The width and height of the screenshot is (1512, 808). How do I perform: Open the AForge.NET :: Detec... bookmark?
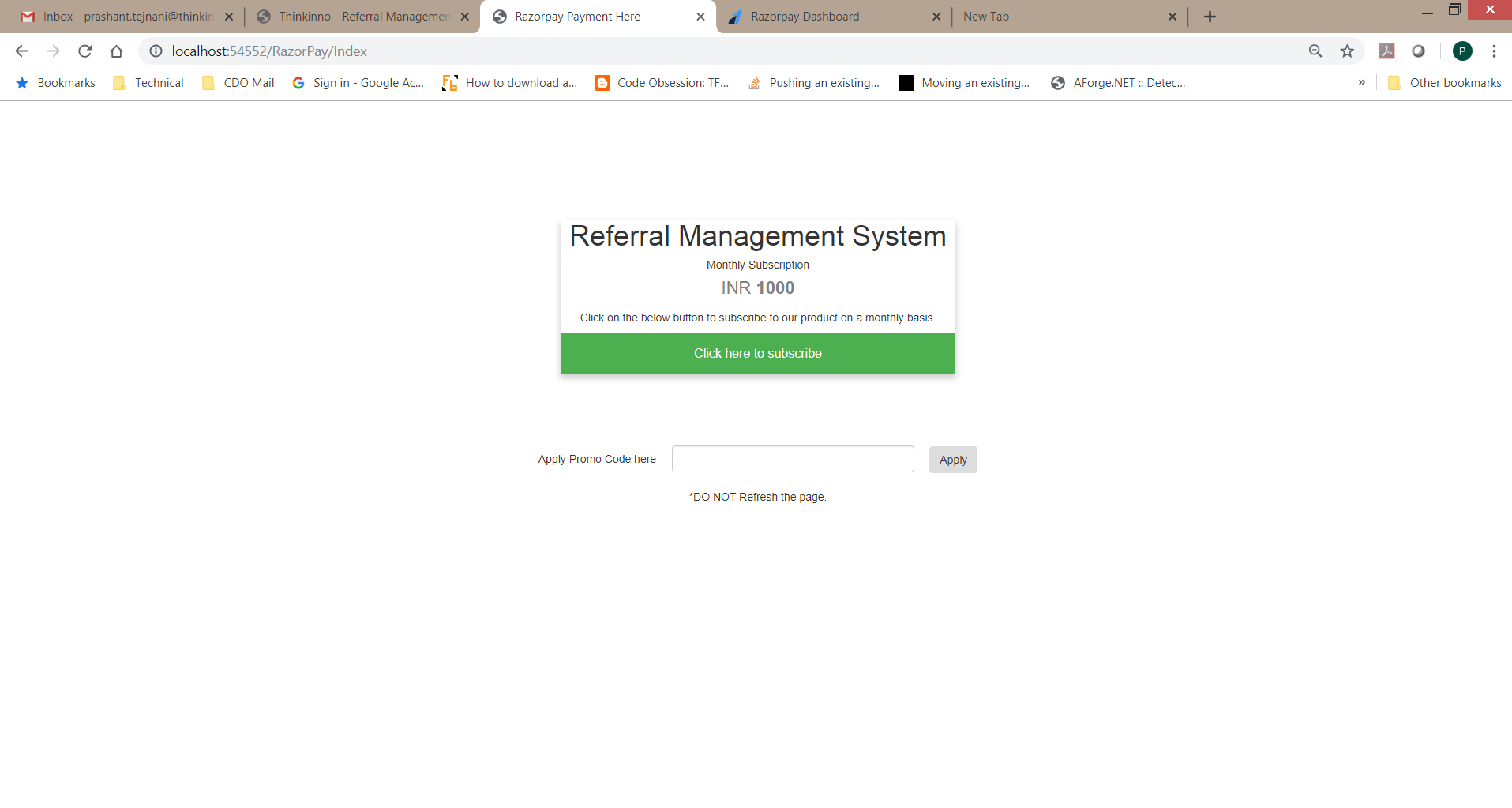(1118, 83)
